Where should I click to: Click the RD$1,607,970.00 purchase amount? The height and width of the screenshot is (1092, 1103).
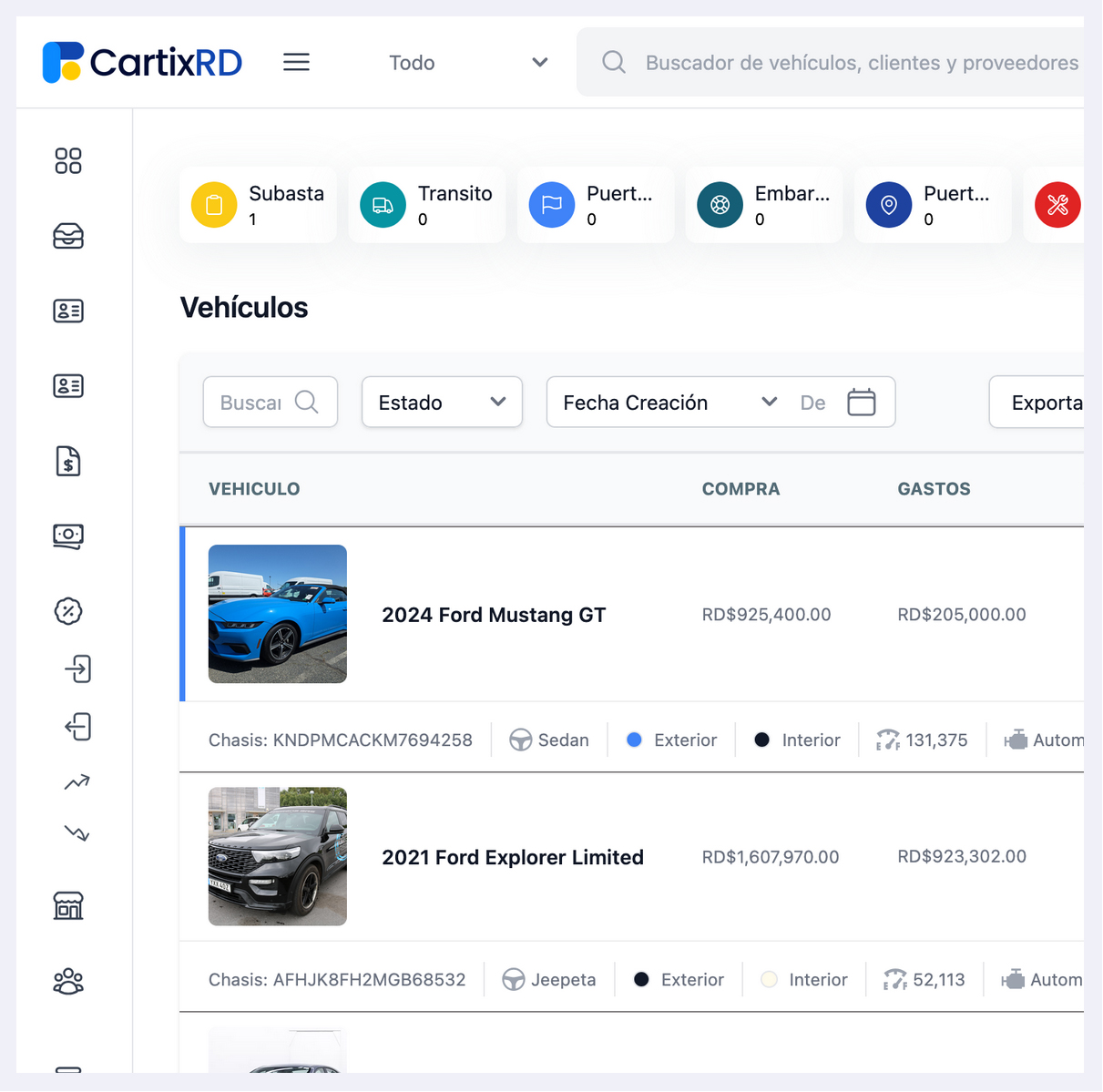[x=771, y=857]
